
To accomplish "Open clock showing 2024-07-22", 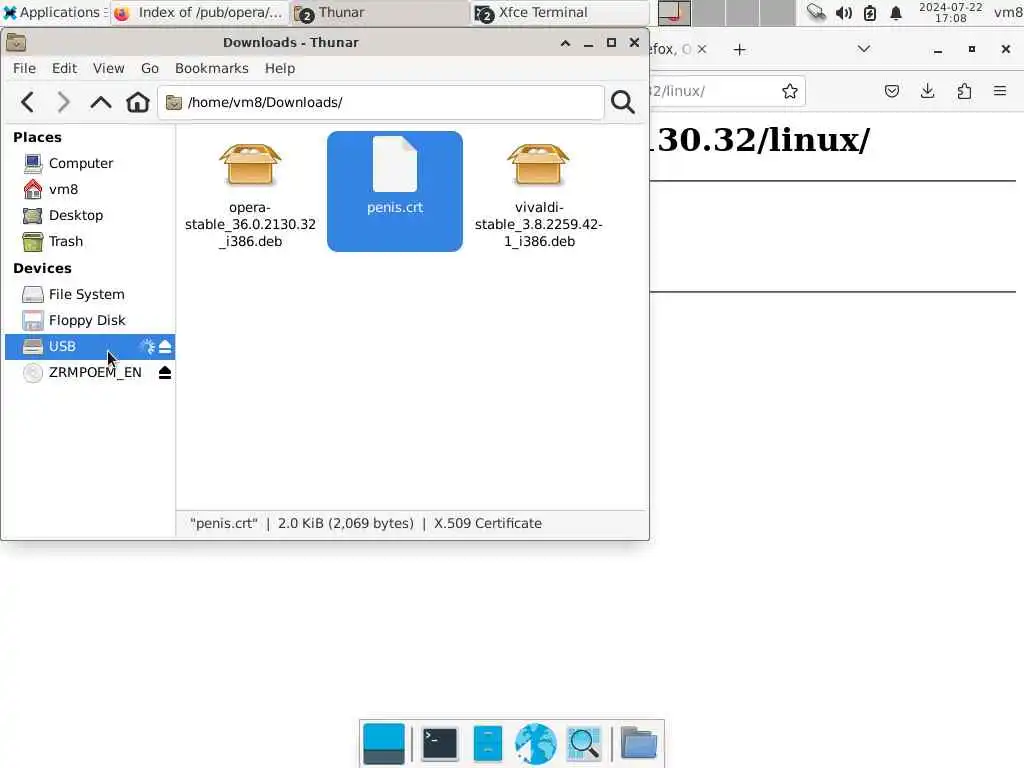I will click(x=950, y=12).
